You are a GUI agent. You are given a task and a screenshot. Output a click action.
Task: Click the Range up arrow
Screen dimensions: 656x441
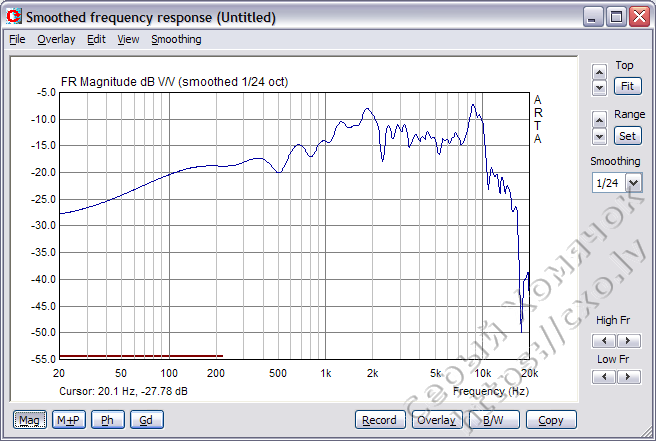599,121
